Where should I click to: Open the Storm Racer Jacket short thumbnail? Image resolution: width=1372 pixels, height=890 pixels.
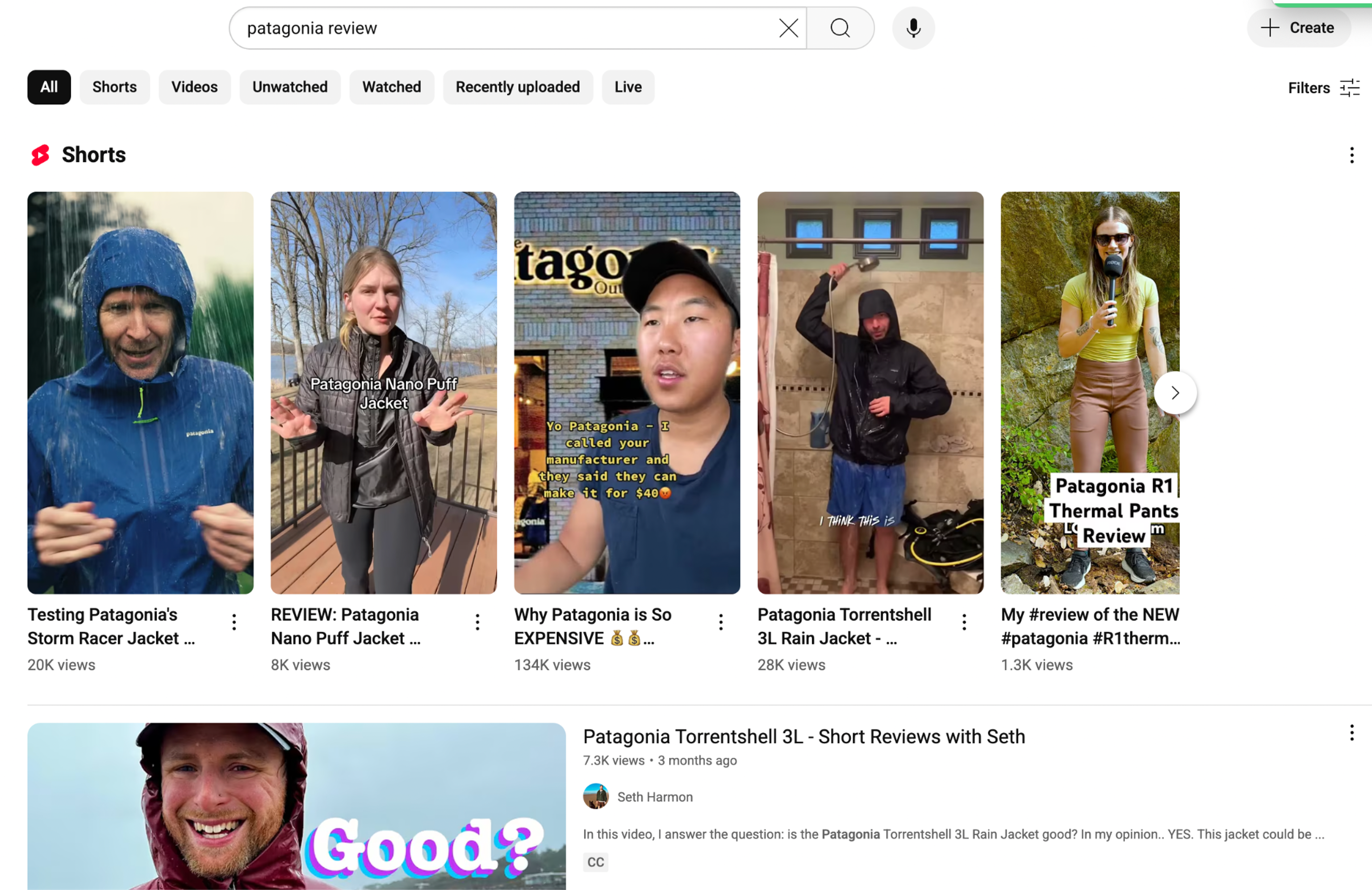pyautogui.click(x=141, y=393)
